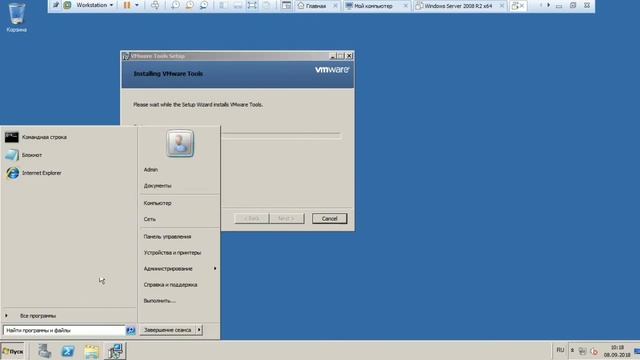Open Windows Explorer folder on taskbar
Screen dimensions: 640x360
tap(91, 351)
